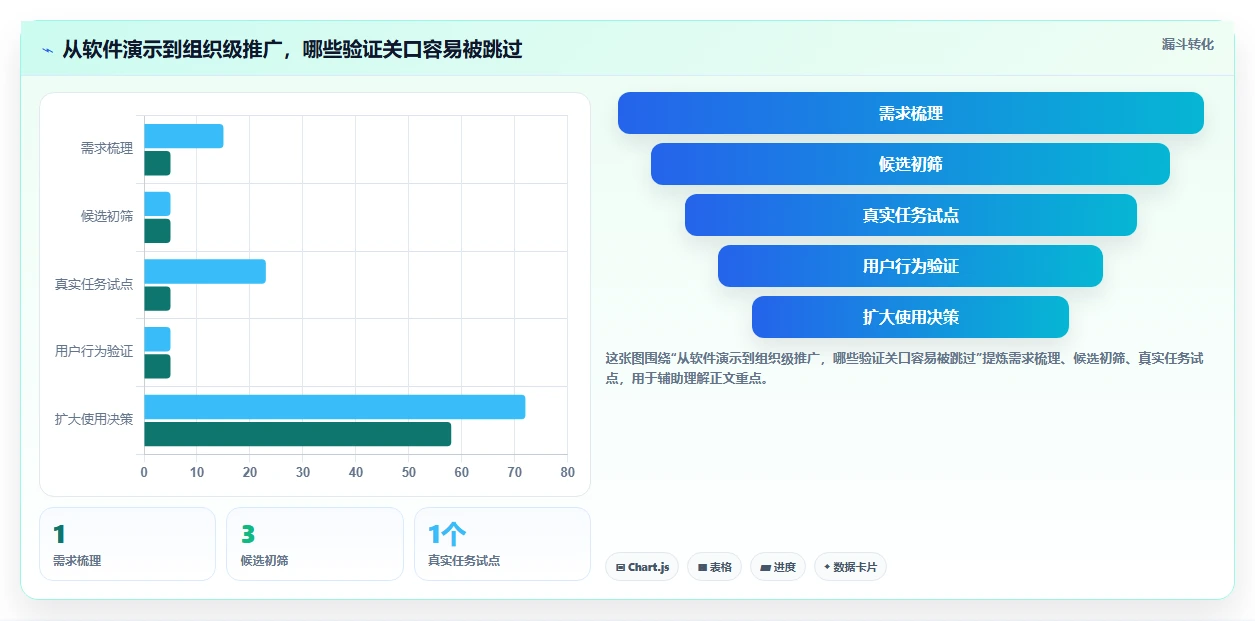The image size is (1255, 621).
Task: Click the x-axis value 0
Action: tap(144, 472)
